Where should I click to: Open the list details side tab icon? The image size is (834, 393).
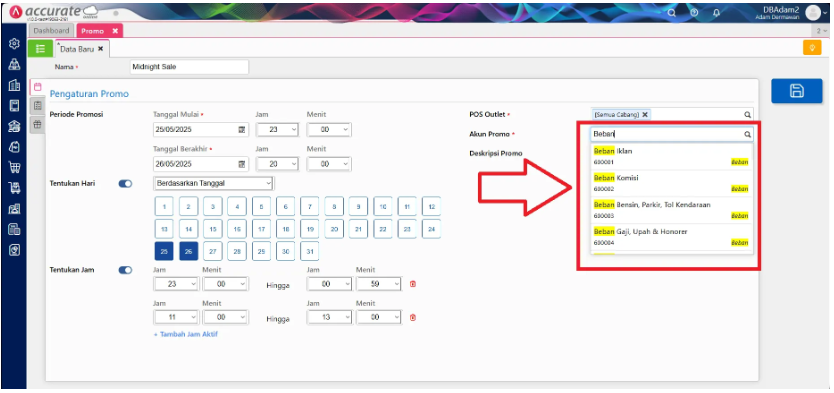(37, 105)
